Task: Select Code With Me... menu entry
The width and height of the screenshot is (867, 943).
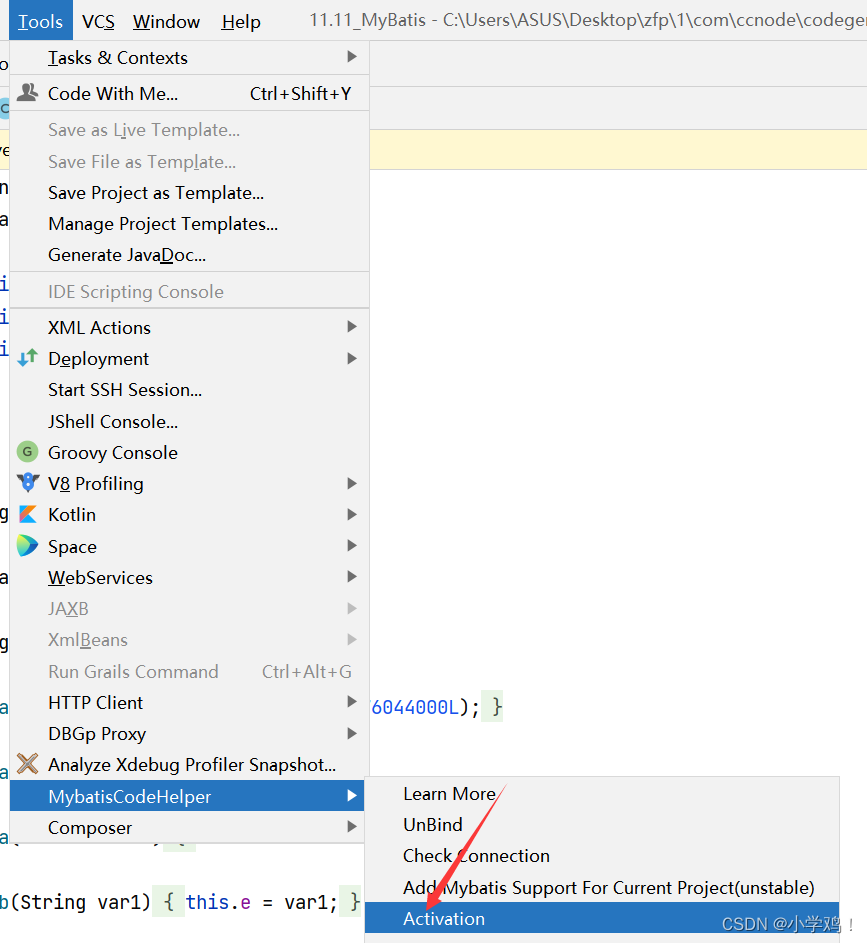Action: [x=189, y=93]
